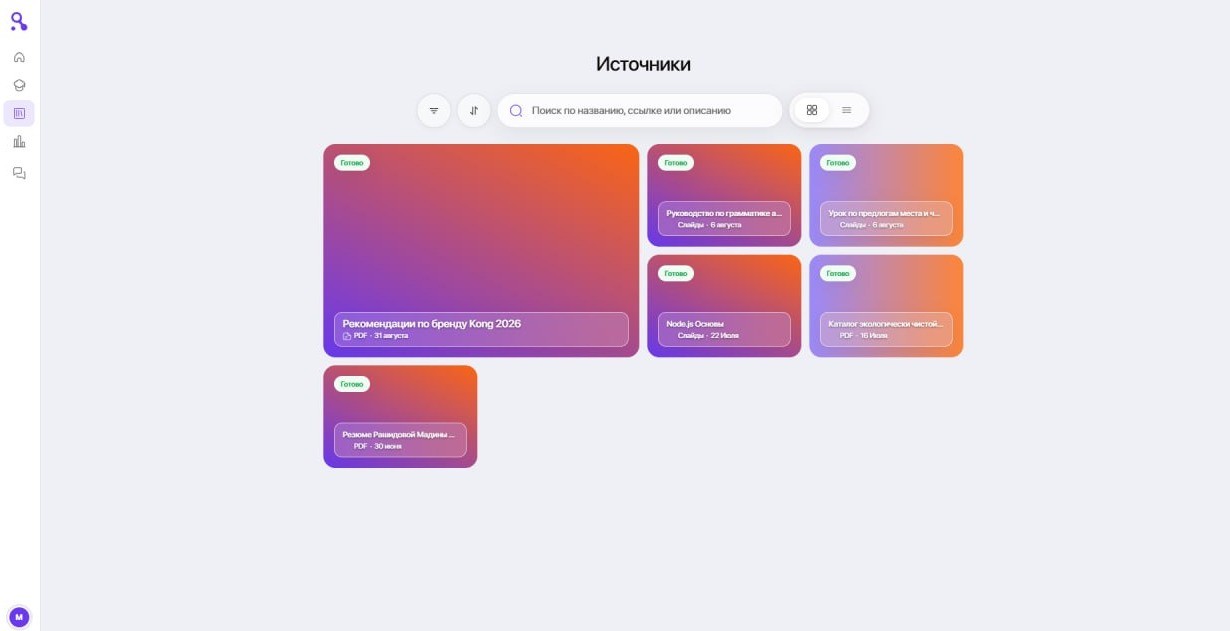Click the title Node.js Основы
This screenshot has width=1230, height=631.
[x=695, y=324]
